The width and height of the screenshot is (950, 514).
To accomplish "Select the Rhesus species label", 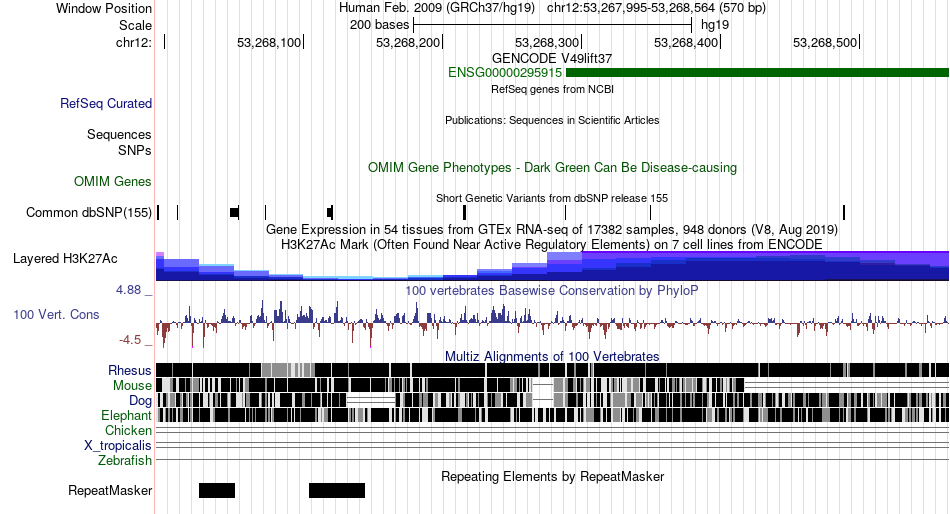I will click(130, 370).
